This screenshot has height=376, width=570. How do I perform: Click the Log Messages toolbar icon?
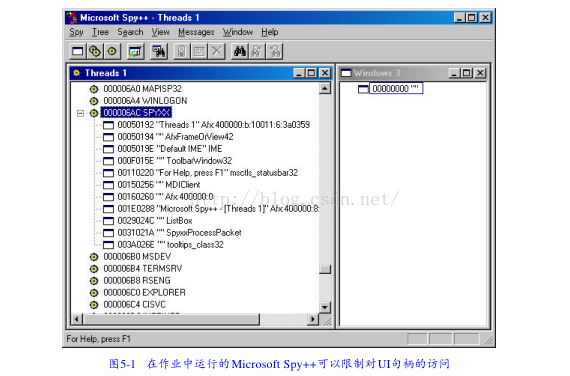[136, 51]
